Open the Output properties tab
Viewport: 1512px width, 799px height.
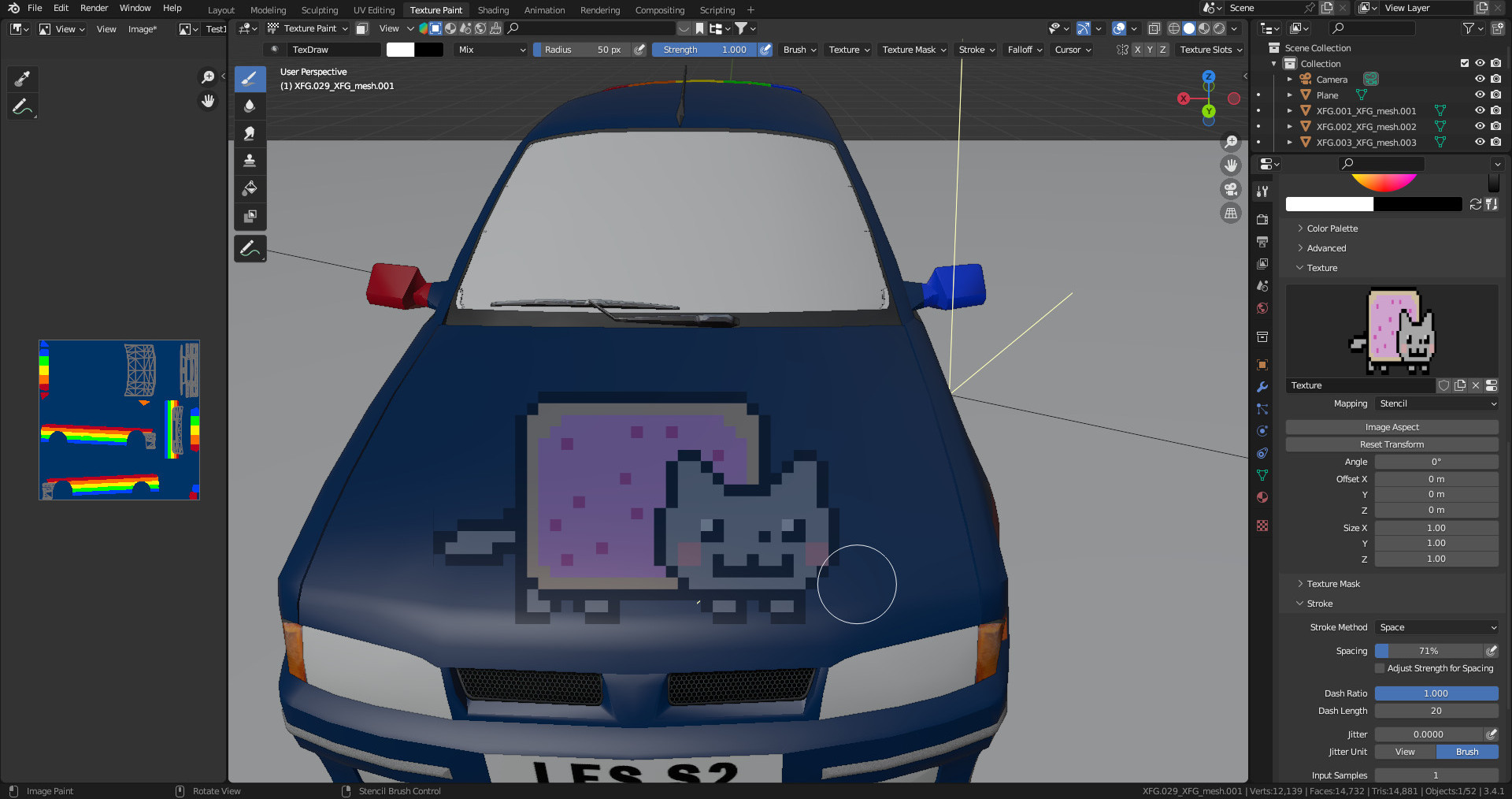pyautogui.click(x=1262, y=241)
